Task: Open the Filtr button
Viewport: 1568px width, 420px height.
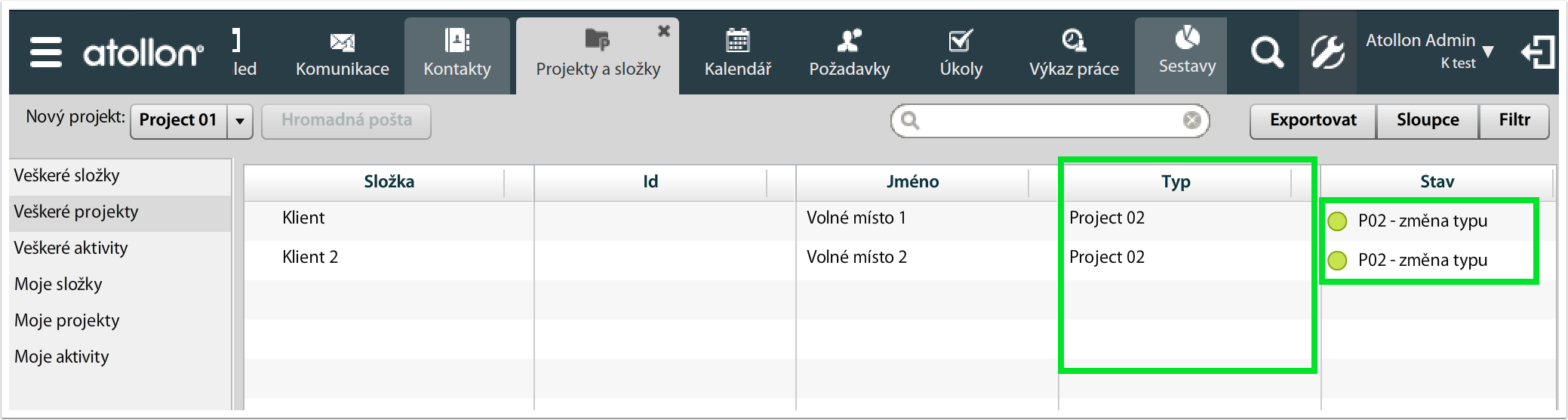Action: coord(1514,121)
